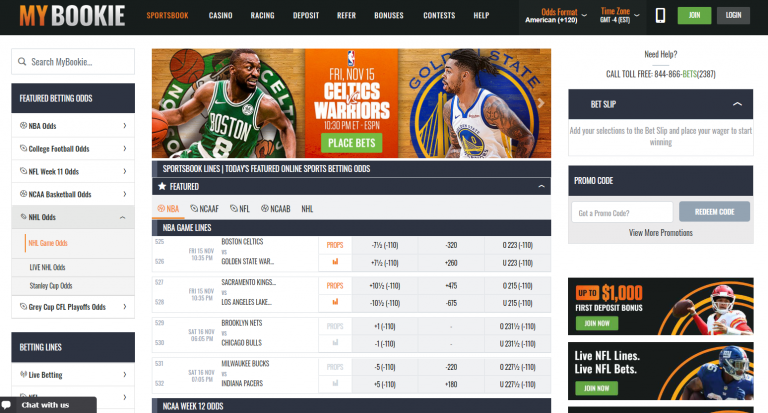Click the MyBookie logo
Viewport: 768px width, 413px height.
[72, 16]
